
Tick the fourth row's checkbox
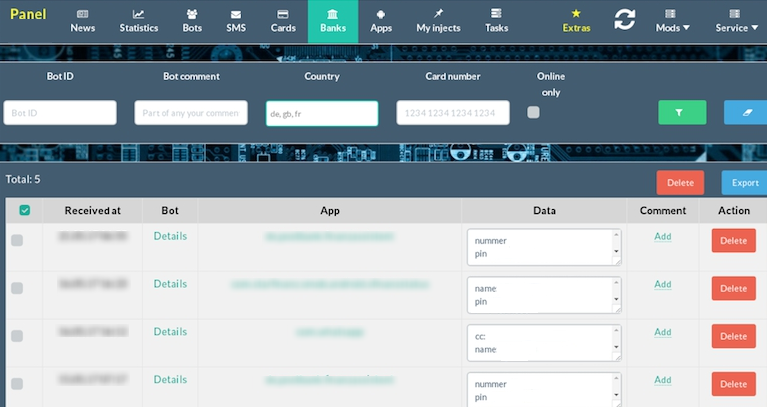pyautogui.click(x=17, y=384)
